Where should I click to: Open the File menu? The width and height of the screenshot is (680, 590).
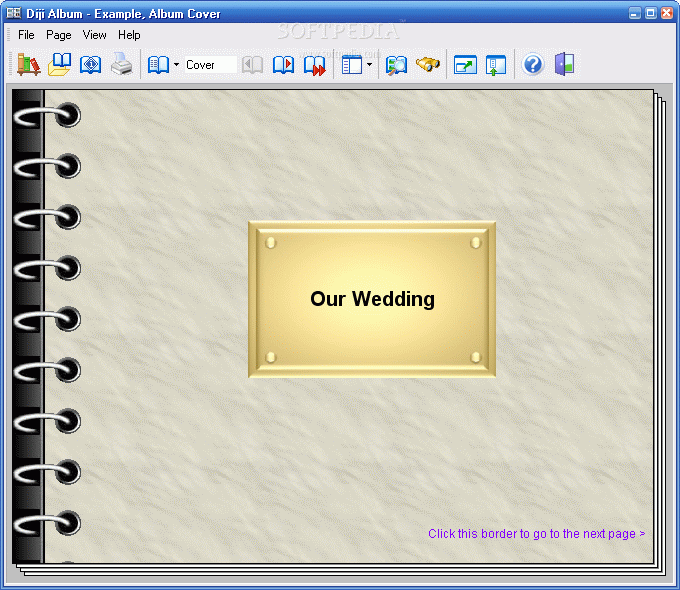click(x=26, y=35)
